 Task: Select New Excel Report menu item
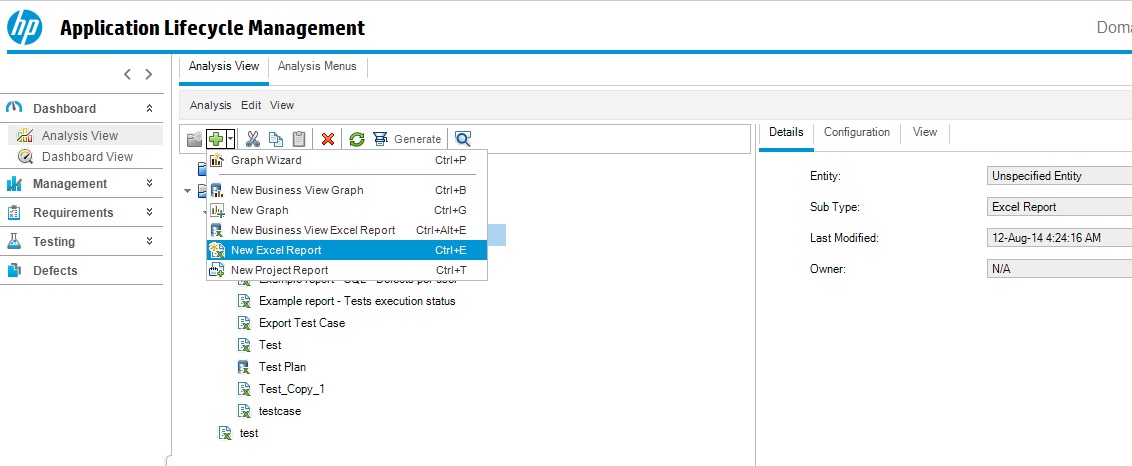click(x=347, y=250)
